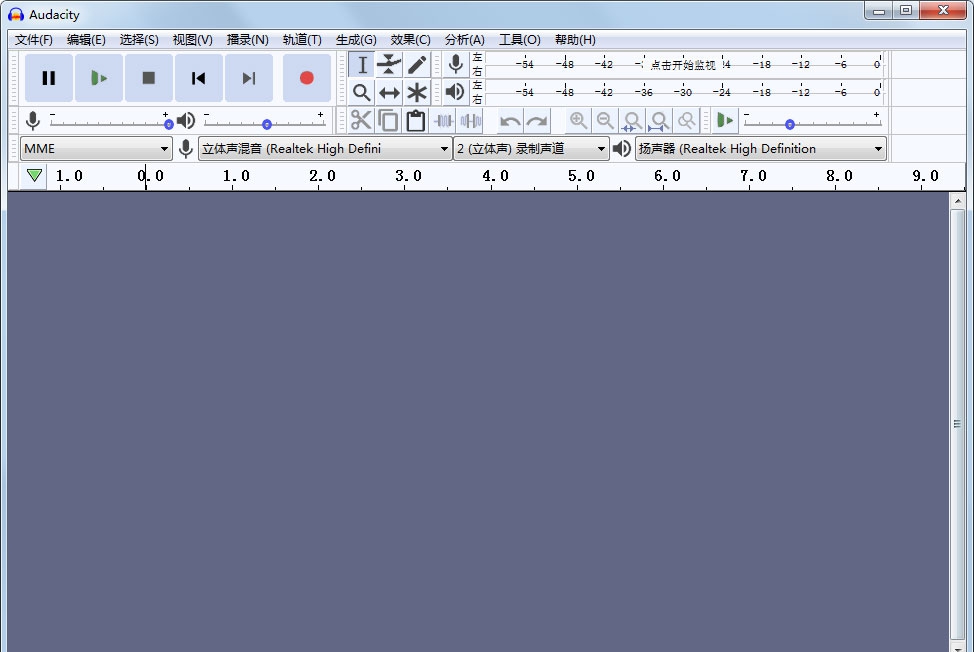The width and height of the screenshot is (974, 652).
Task: Skip to end of track
Action: (248, 78)
